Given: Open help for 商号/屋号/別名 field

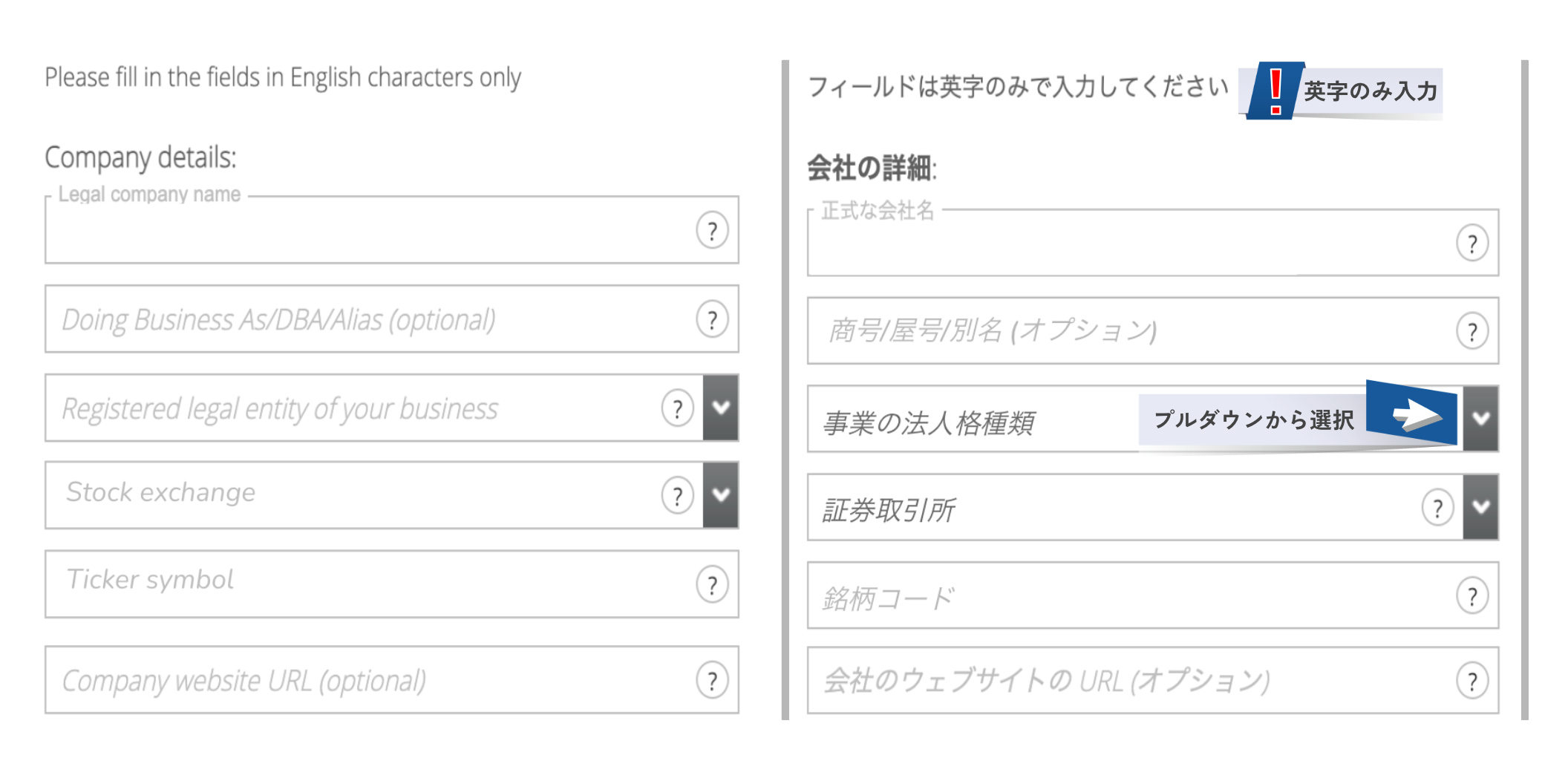Looking at the screenshot, I should 1472,331.
